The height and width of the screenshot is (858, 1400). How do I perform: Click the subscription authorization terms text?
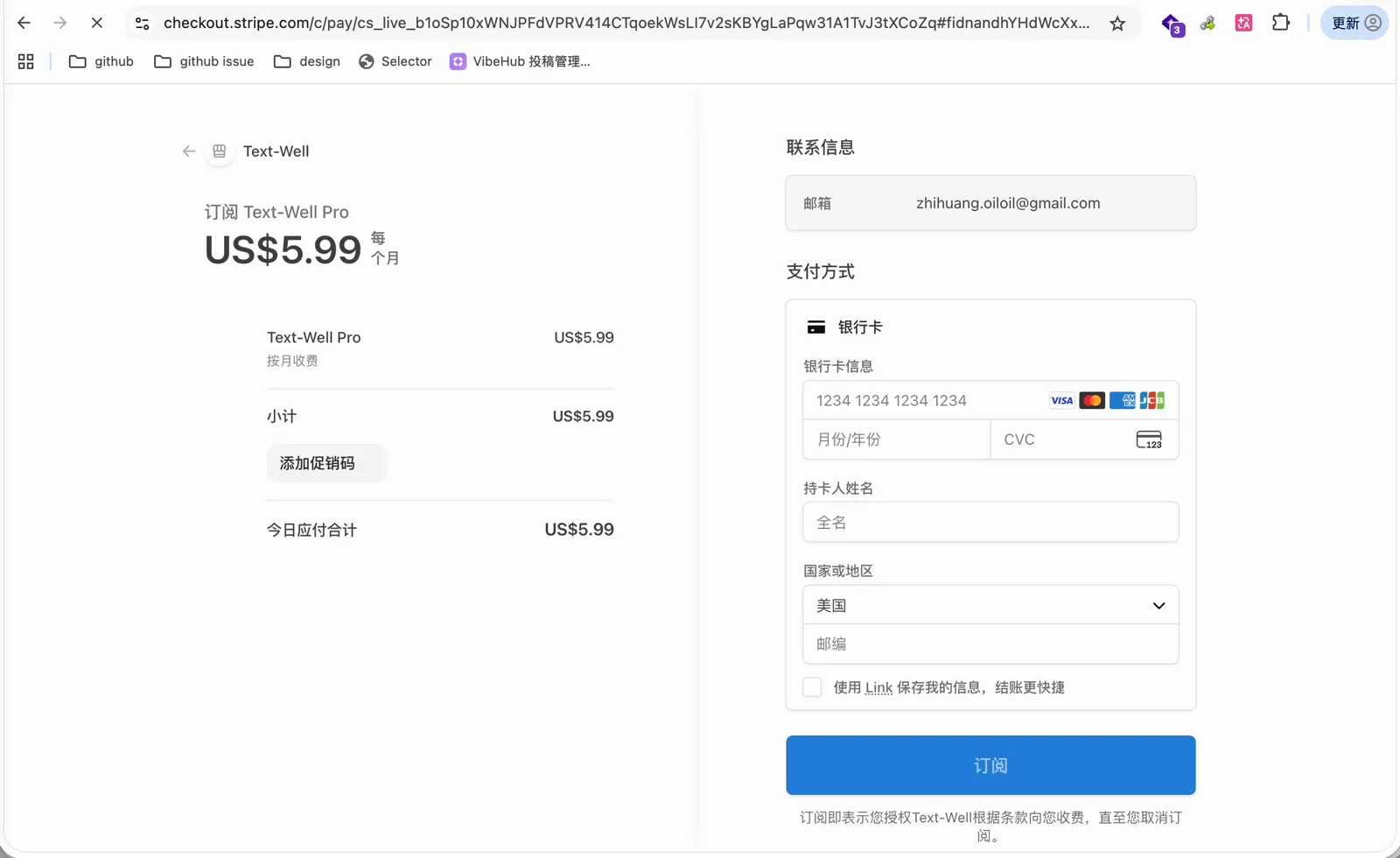coord(990,826)
